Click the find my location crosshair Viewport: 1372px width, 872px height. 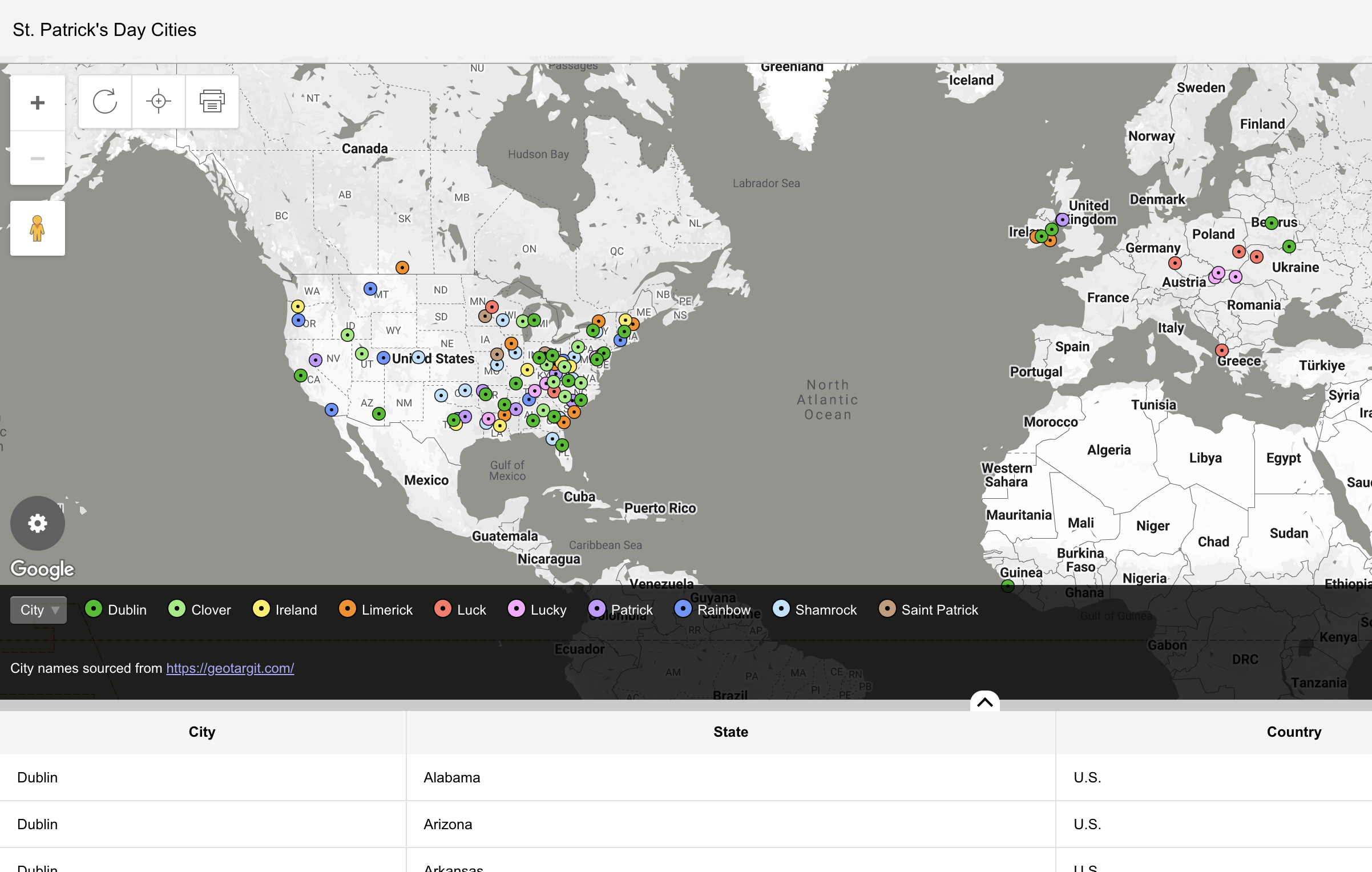click(x=159, y=102)
